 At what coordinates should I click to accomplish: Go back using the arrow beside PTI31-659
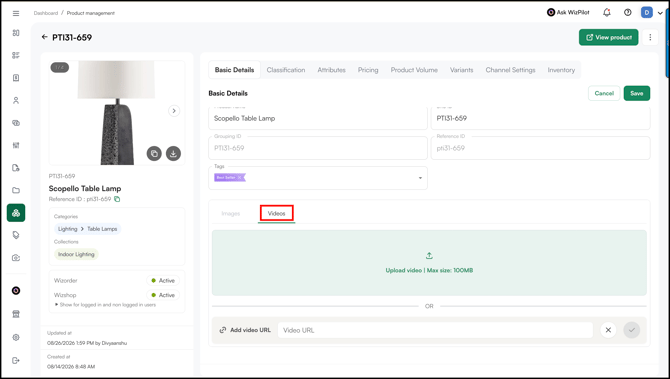(x=44, y=37)
